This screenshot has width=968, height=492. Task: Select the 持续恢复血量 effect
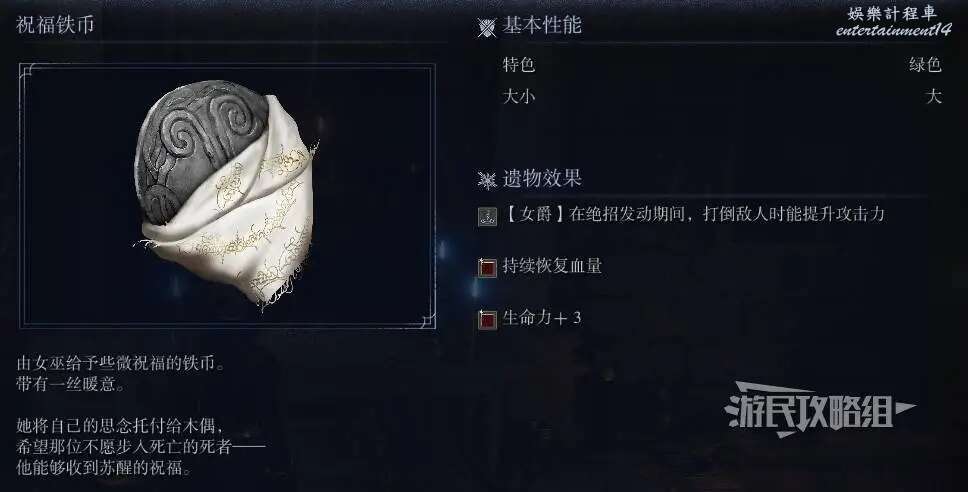552,266
